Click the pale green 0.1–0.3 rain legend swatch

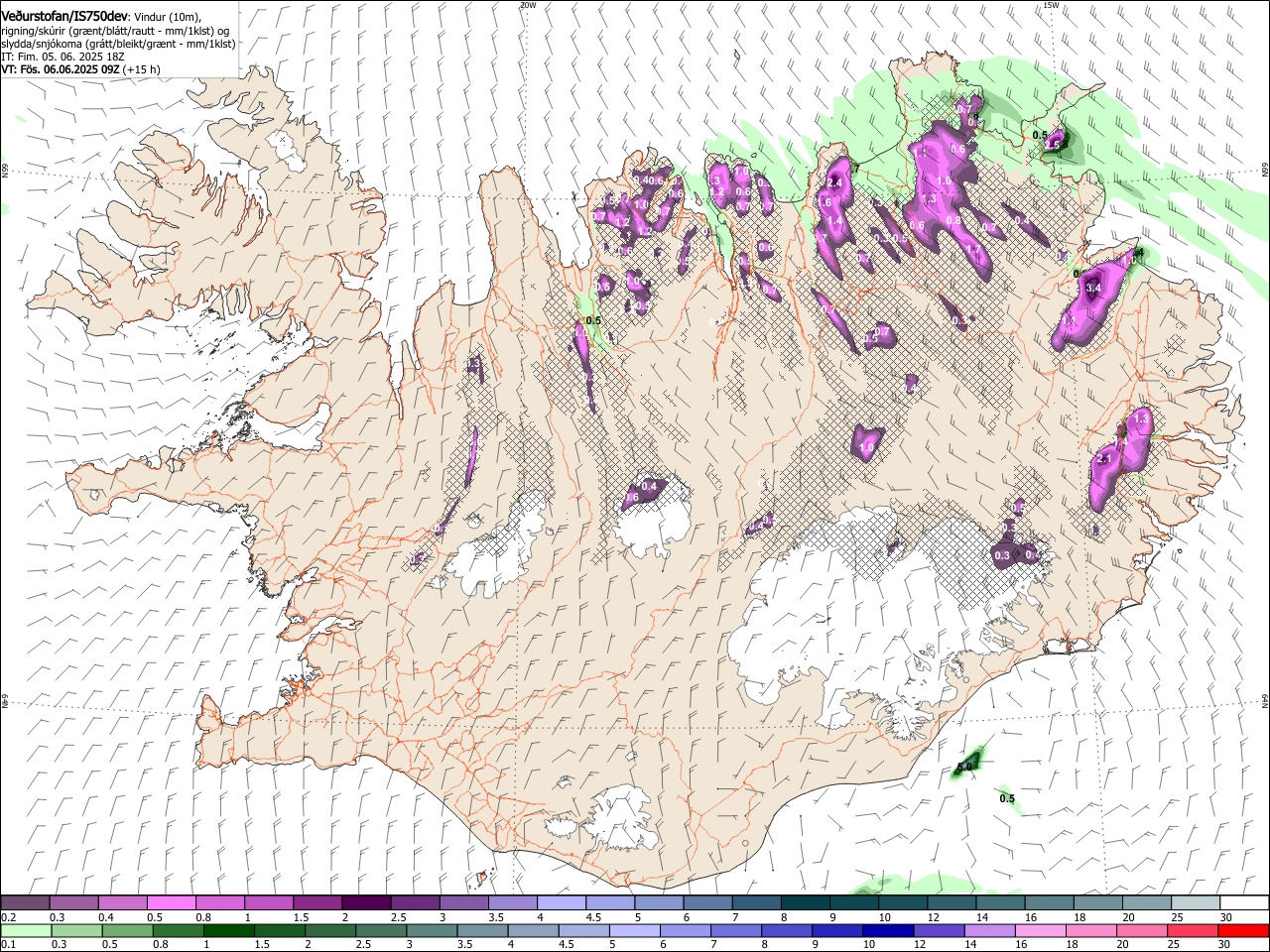coord(26,930)
